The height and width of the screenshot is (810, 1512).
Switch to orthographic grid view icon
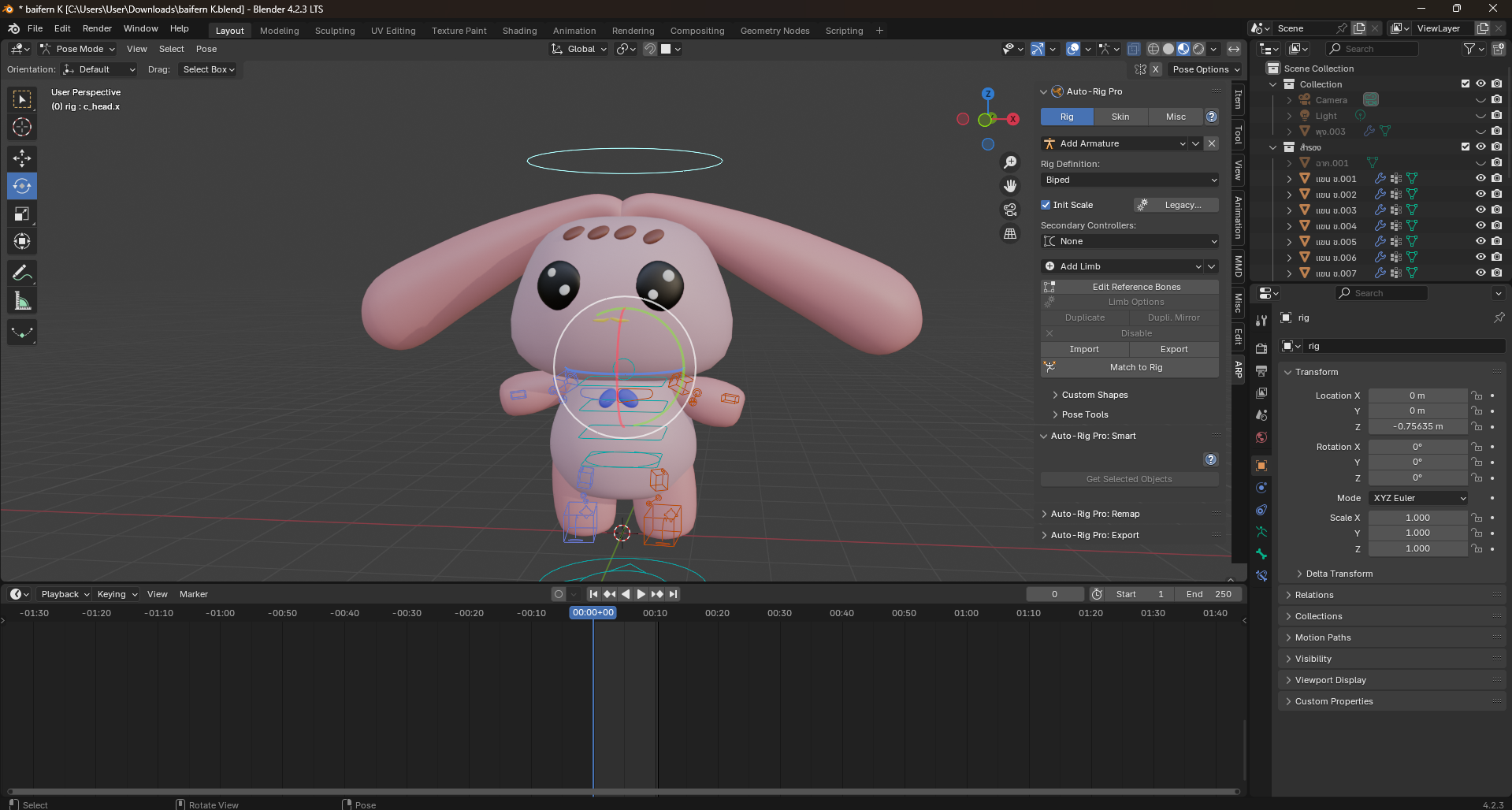(1010, 234)
